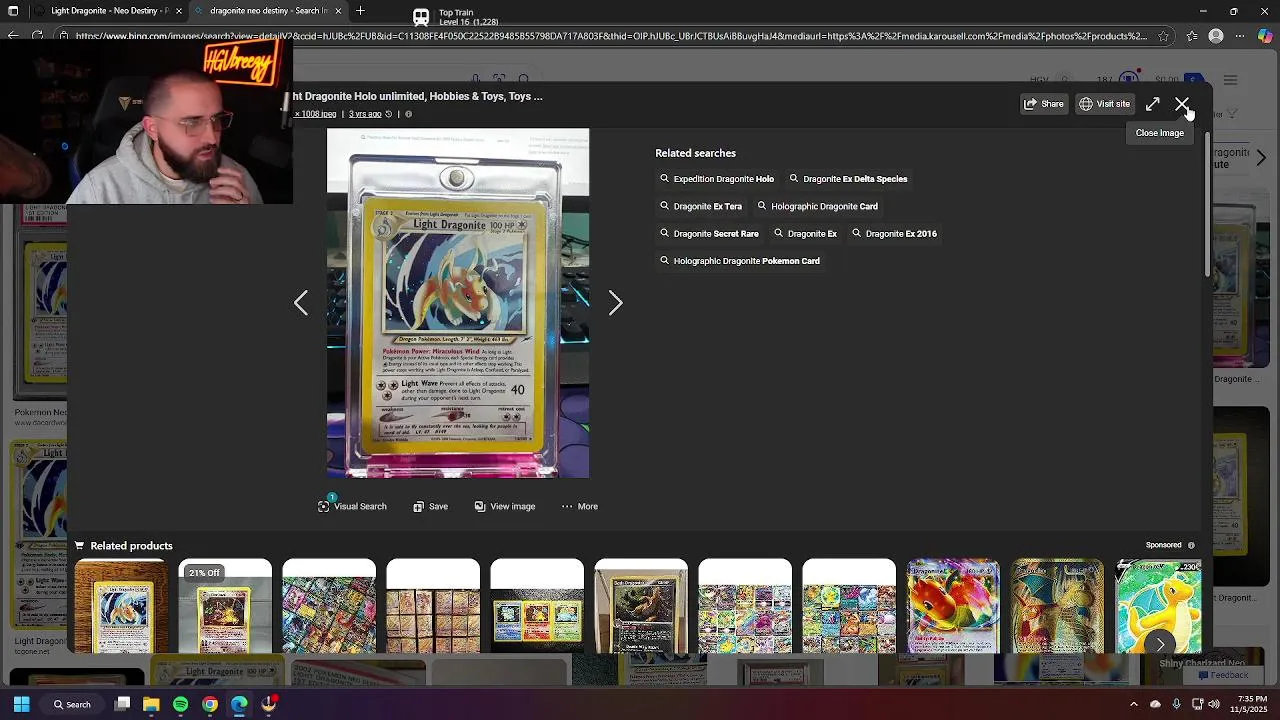The image size is (1280, 720).
Task: Expand the image to full view
Action: 1153,104
